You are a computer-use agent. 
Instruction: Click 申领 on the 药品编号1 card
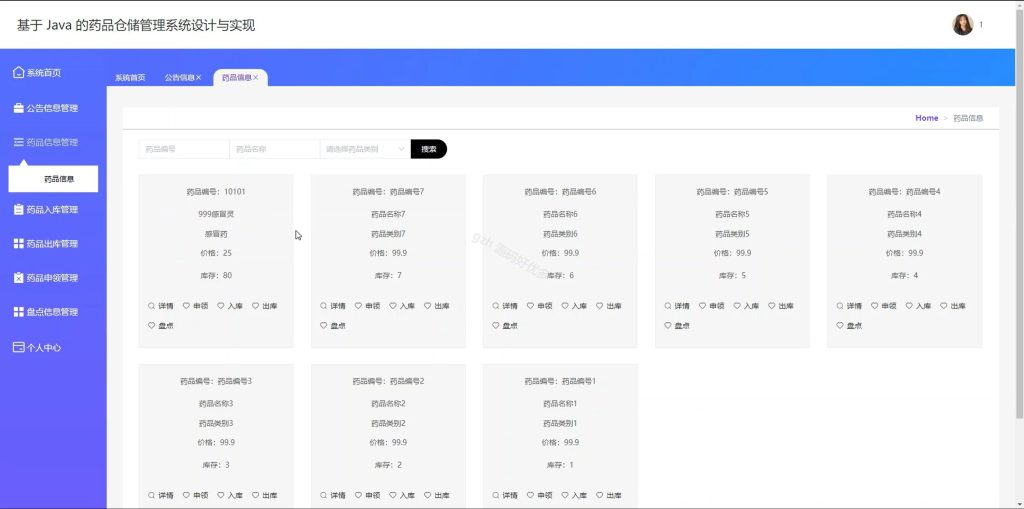[x=539, y=495]
